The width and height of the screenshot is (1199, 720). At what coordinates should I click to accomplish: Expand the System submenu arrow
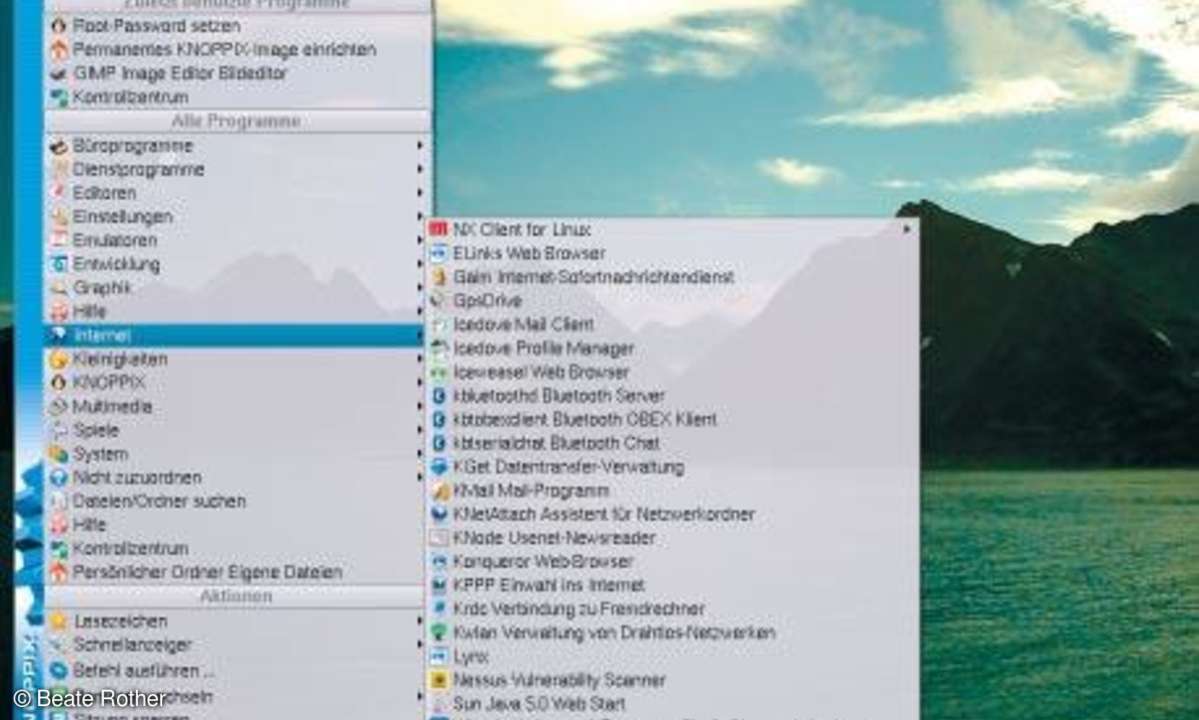click(x=419, y=453)
